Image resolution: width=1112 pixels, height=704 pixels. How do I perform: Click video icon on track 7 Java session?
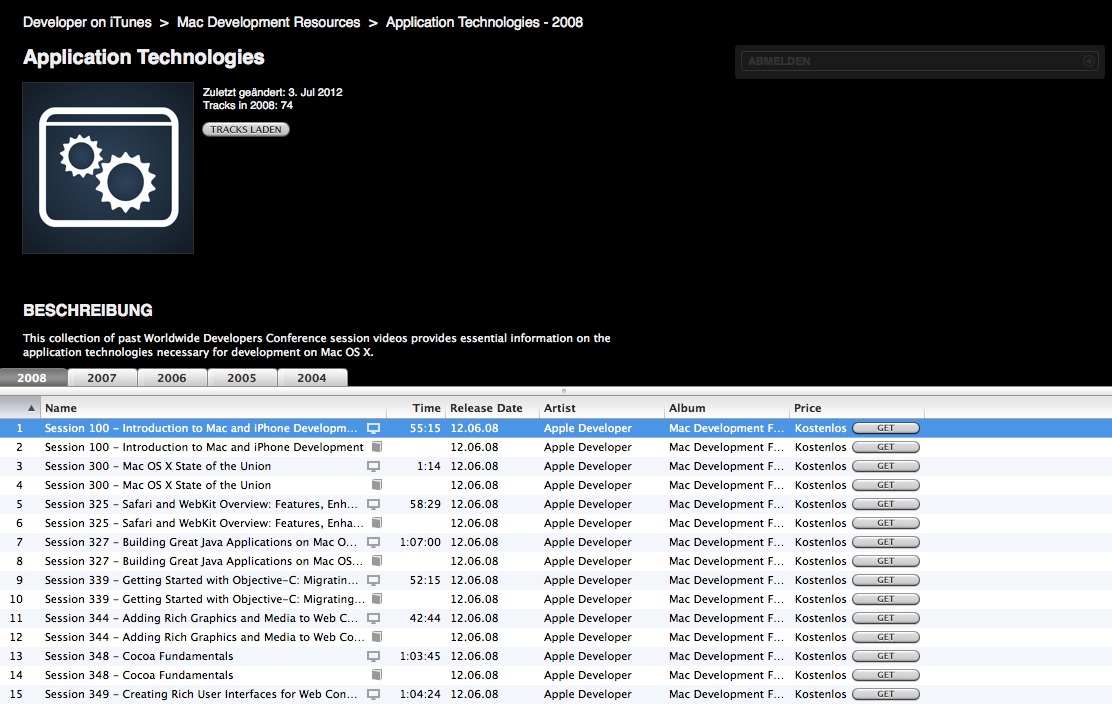[374, 542]
